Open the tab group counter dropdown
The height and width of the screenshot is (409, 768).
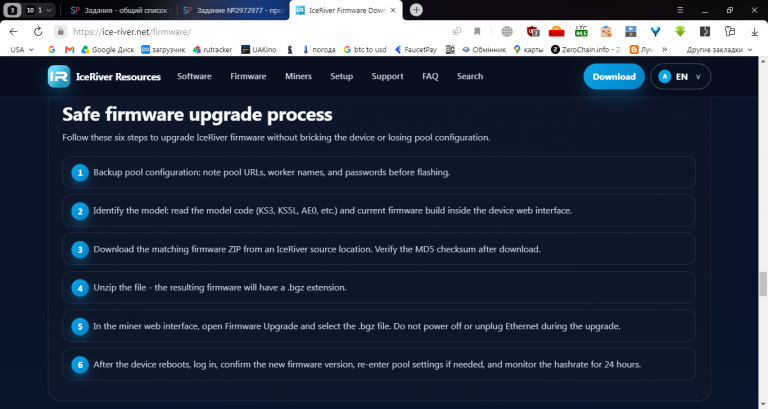38,10
